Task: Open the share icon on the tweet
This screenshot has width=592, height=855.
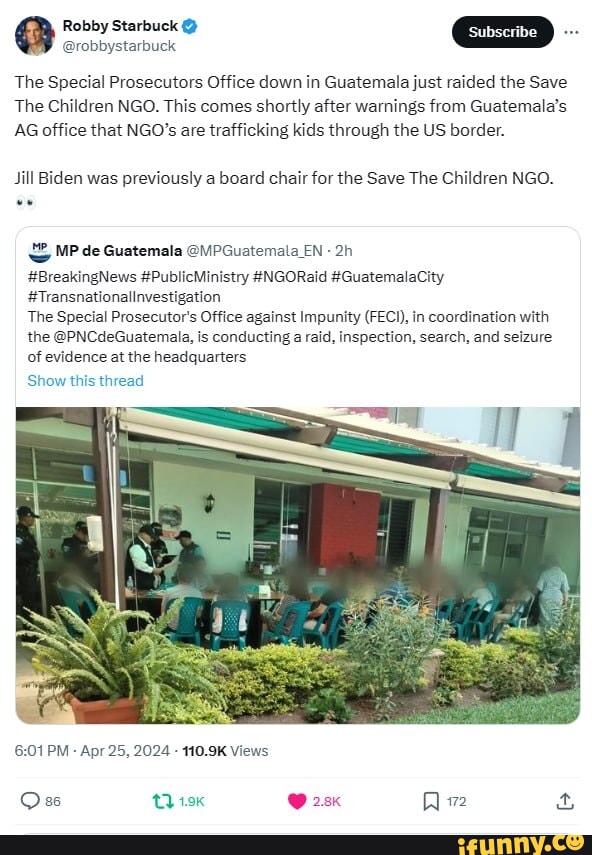Action: (565, 800)
